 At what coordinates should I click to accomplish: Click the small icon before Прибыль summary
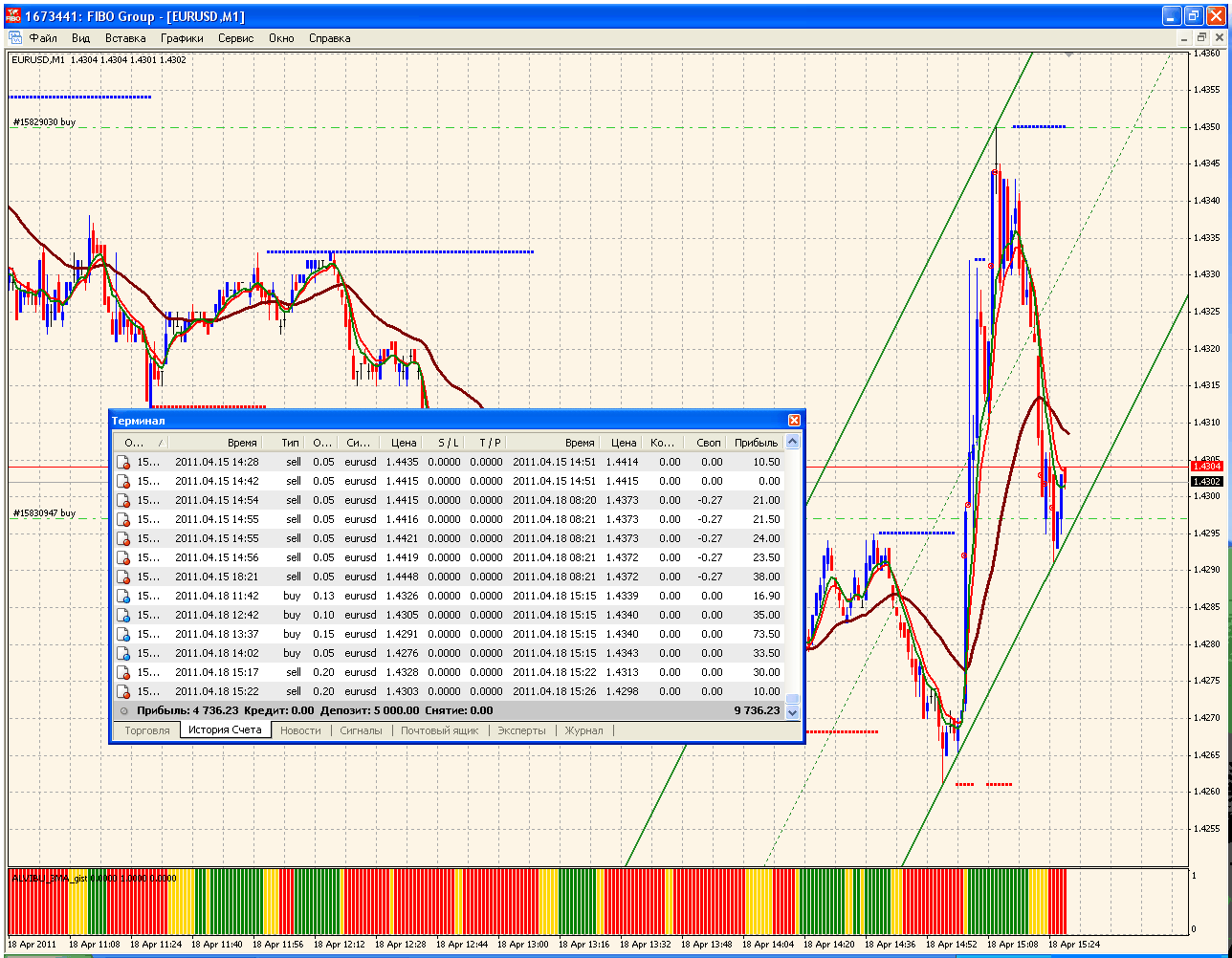[x=123, y=711]
